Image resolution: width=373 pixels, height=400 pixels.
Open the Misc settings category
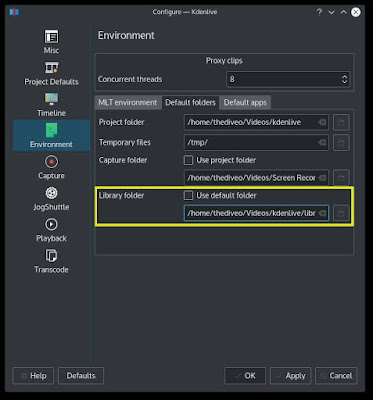(x=51, y=41)
